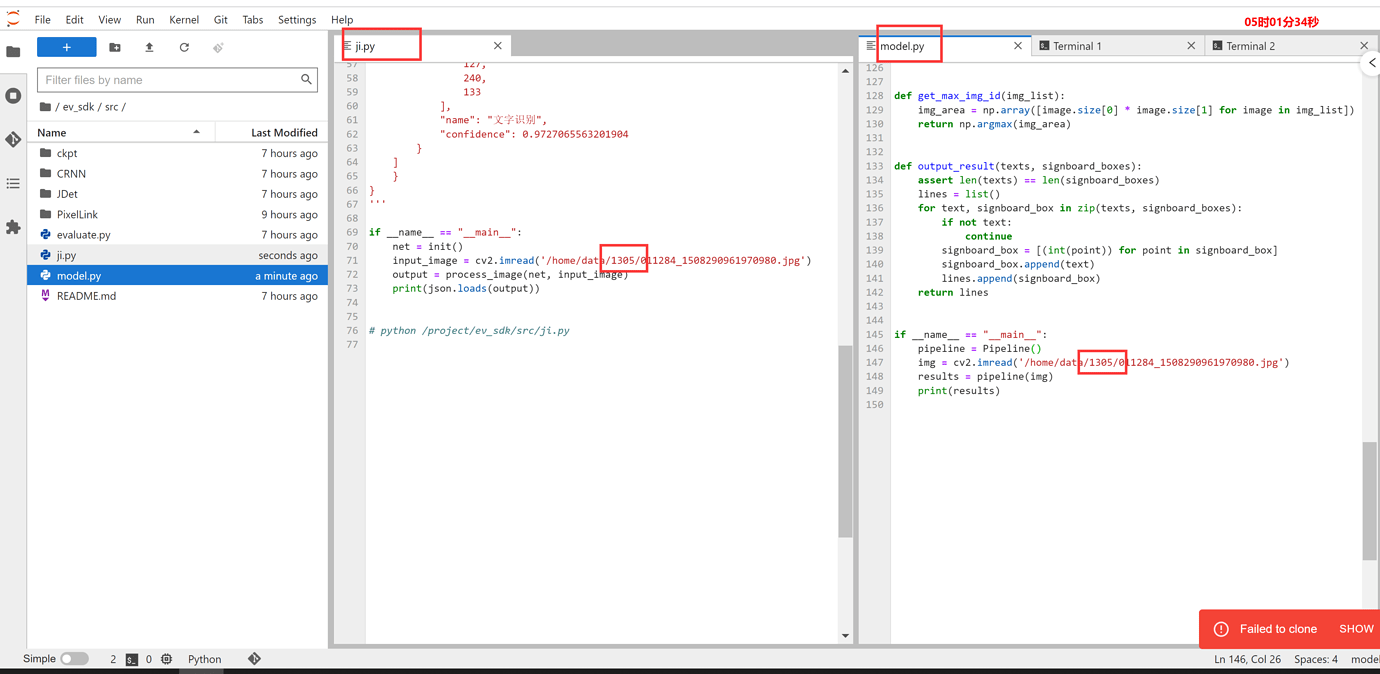
Task: Open the Tabs menu
Action: tap(253, 20)
